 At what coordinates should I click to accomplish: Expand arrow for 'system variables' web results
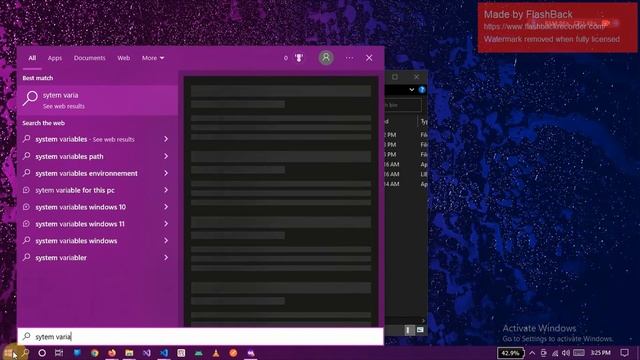click(x=166, y=139)
